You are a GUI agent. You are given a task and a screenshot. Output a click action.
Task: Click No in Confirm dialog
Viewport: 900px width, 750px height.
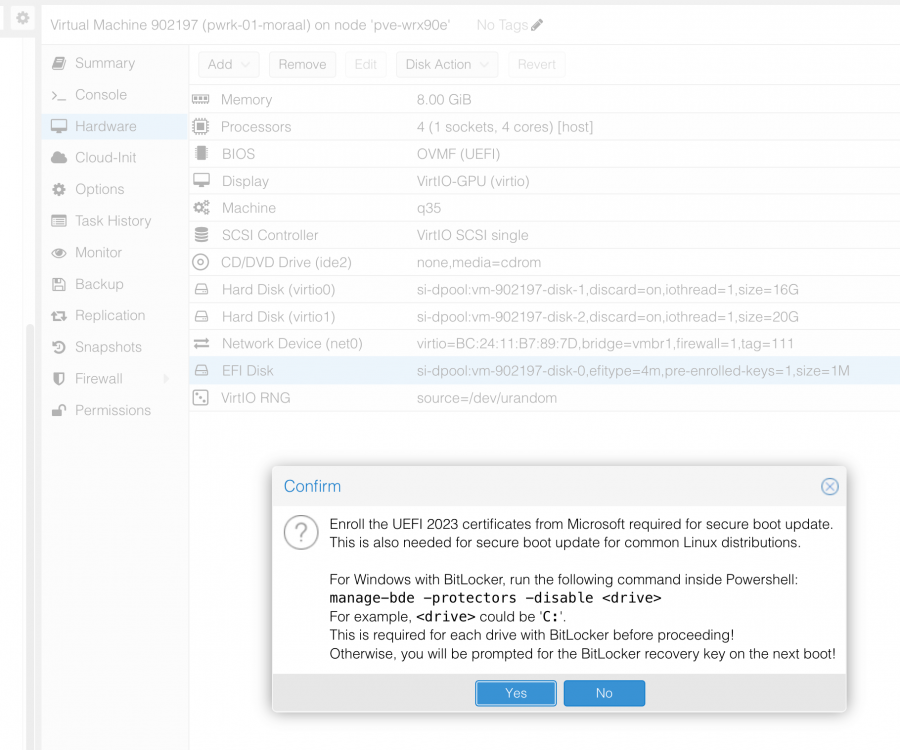pos(604,693)
